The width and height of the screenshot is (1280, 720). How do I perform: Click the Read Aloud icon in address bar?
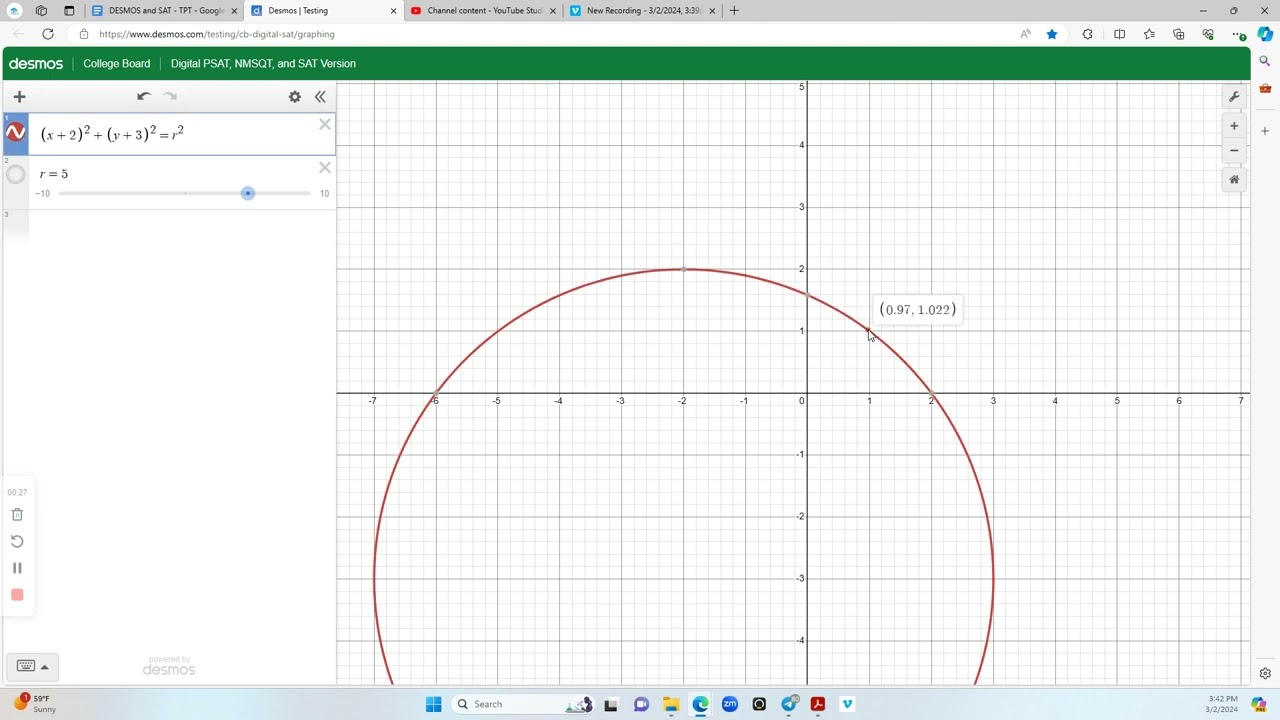click(1025, 34)
